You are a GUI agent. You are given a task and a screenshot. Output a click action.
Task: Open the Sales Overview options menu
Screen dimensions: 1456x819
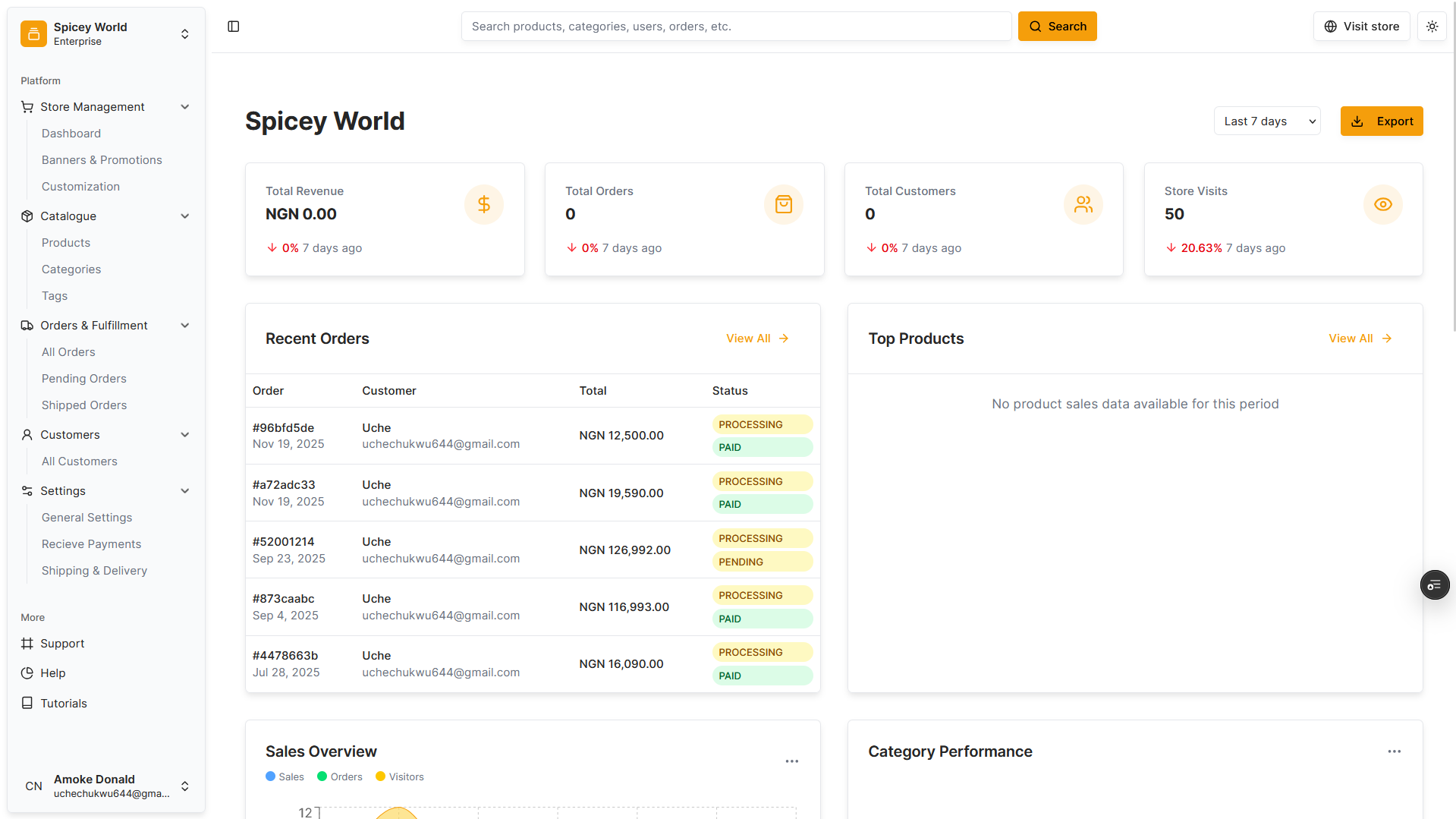click(792, 761)
